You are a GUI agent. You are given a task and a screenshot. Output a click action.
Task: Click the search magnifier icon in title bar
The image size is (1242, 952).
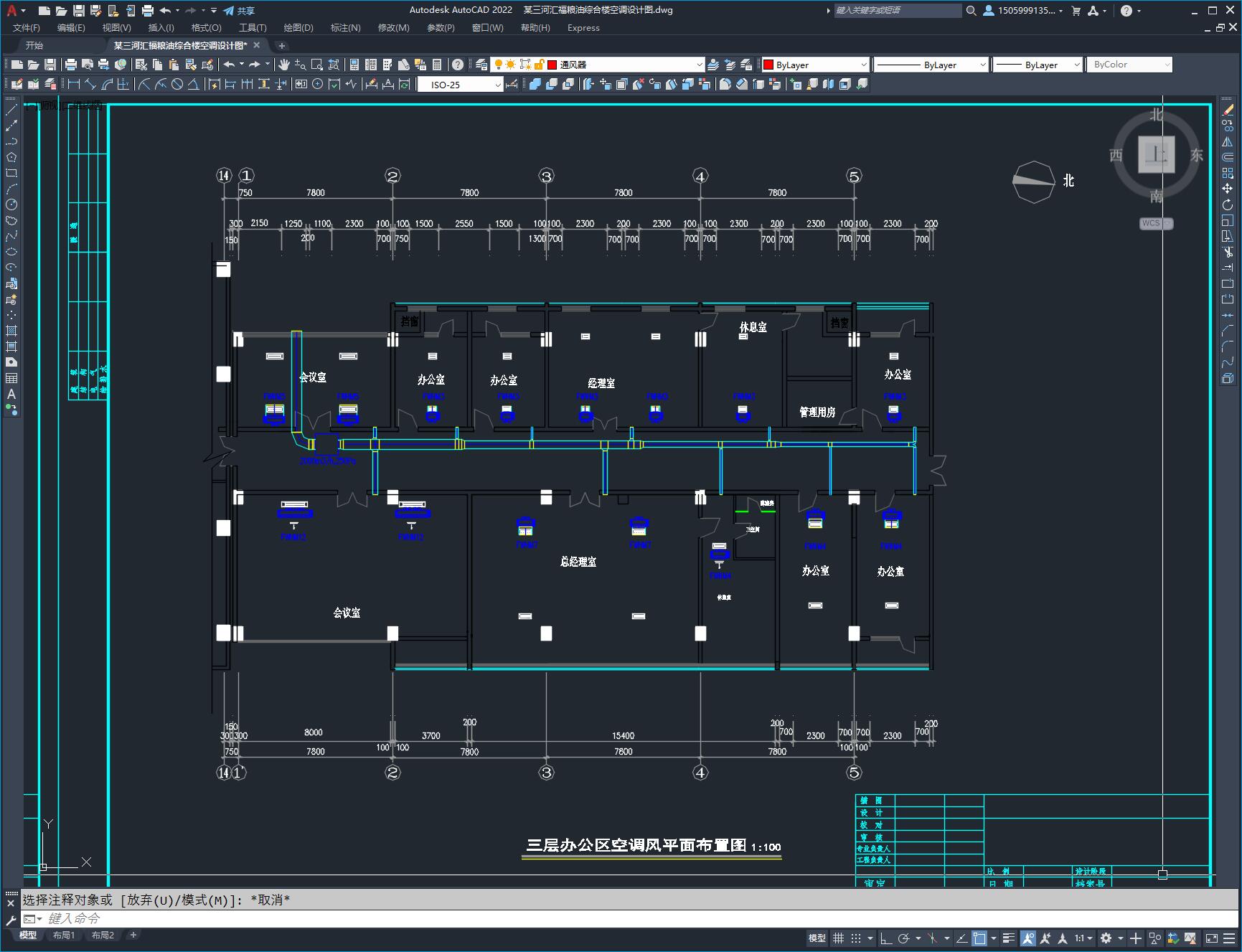[x=971, y=11]
